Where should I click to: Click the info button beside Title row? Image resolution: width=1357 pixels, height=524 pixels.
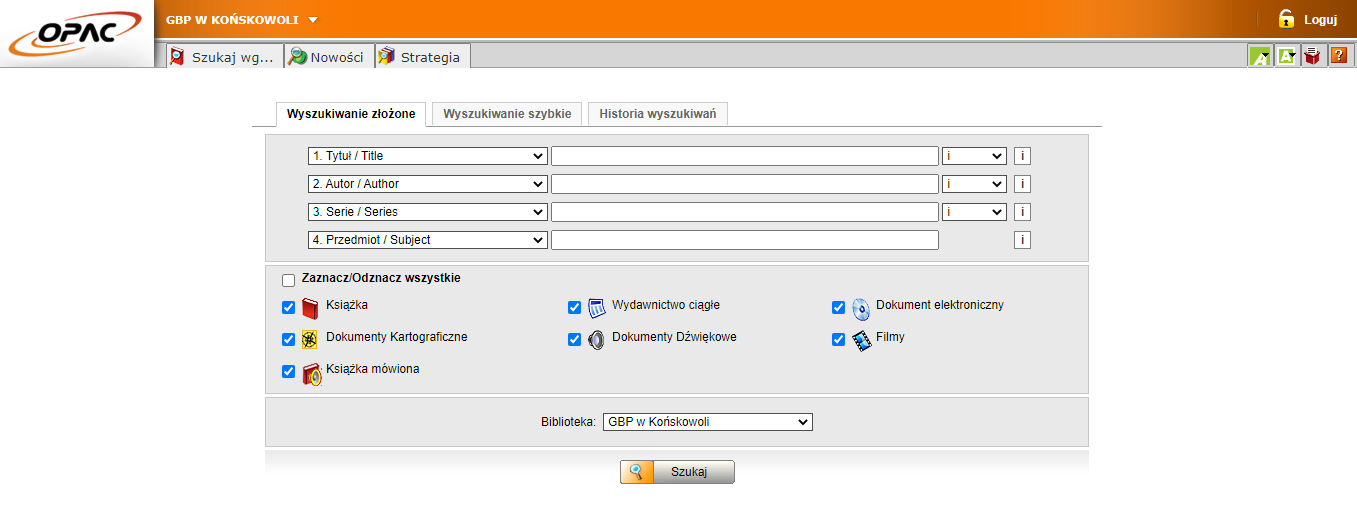[x=1022, y=156]
